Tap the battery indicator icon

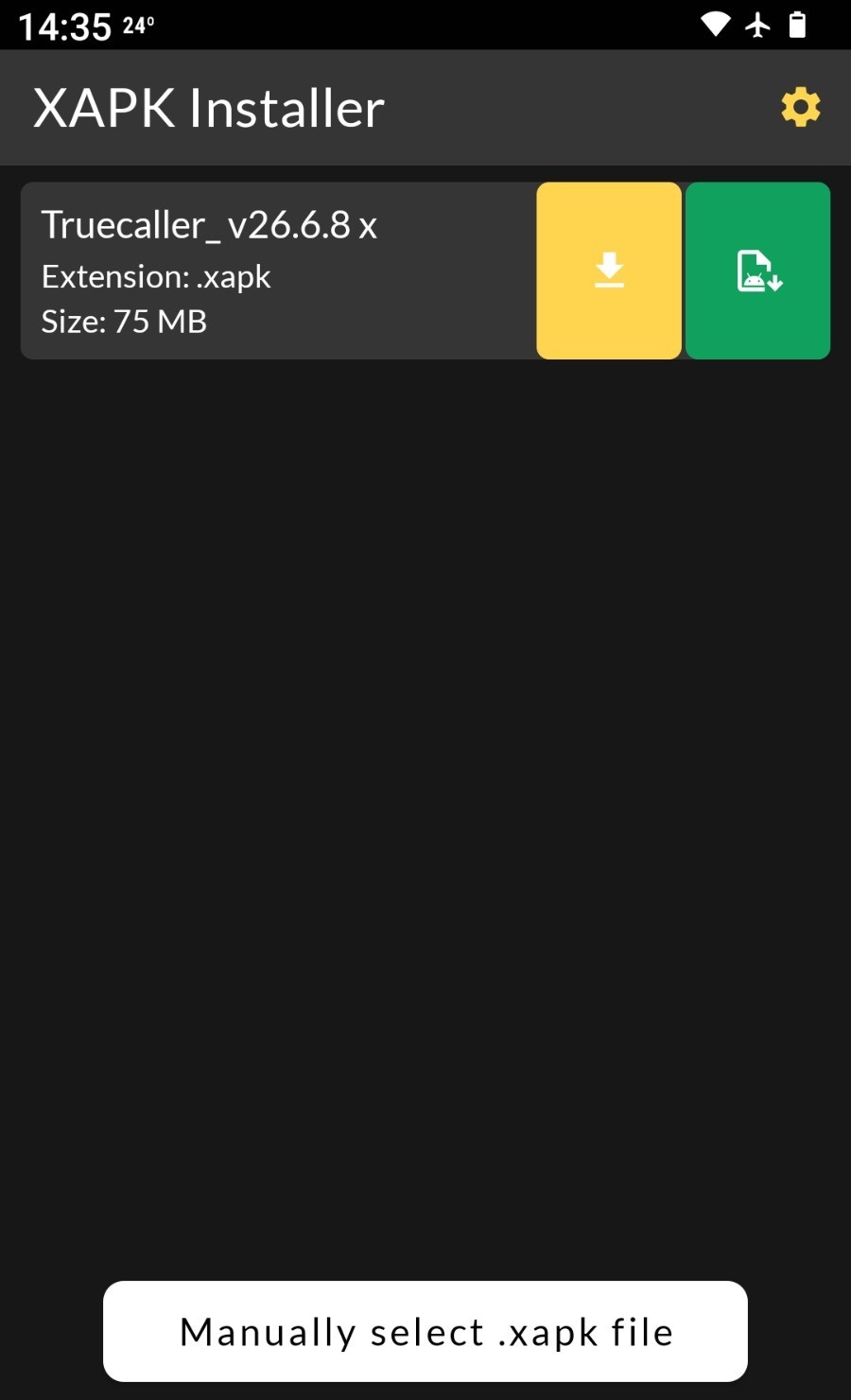[797, 25]
